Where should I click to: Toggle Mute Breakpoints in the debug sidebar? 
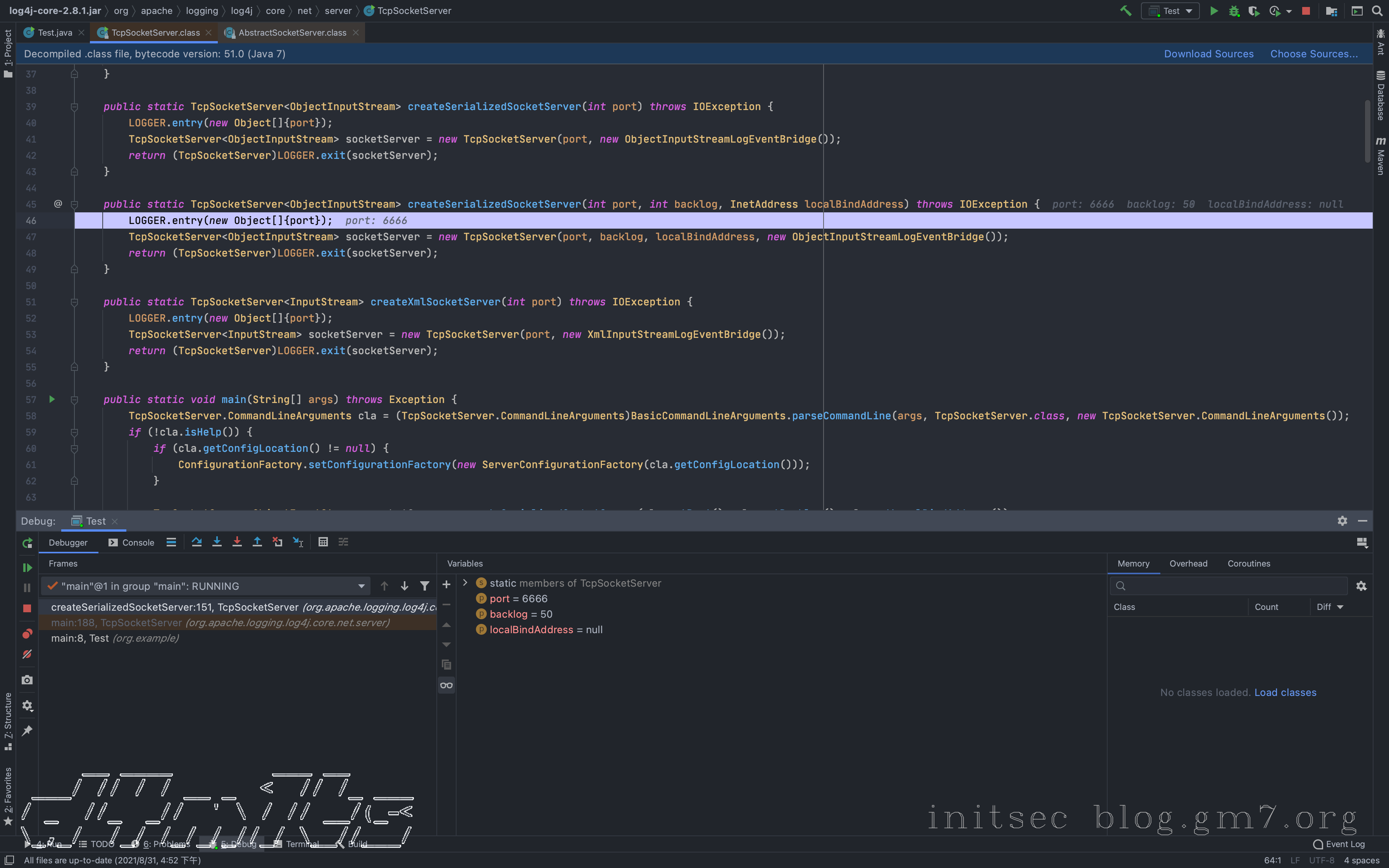tap(27, 654)
